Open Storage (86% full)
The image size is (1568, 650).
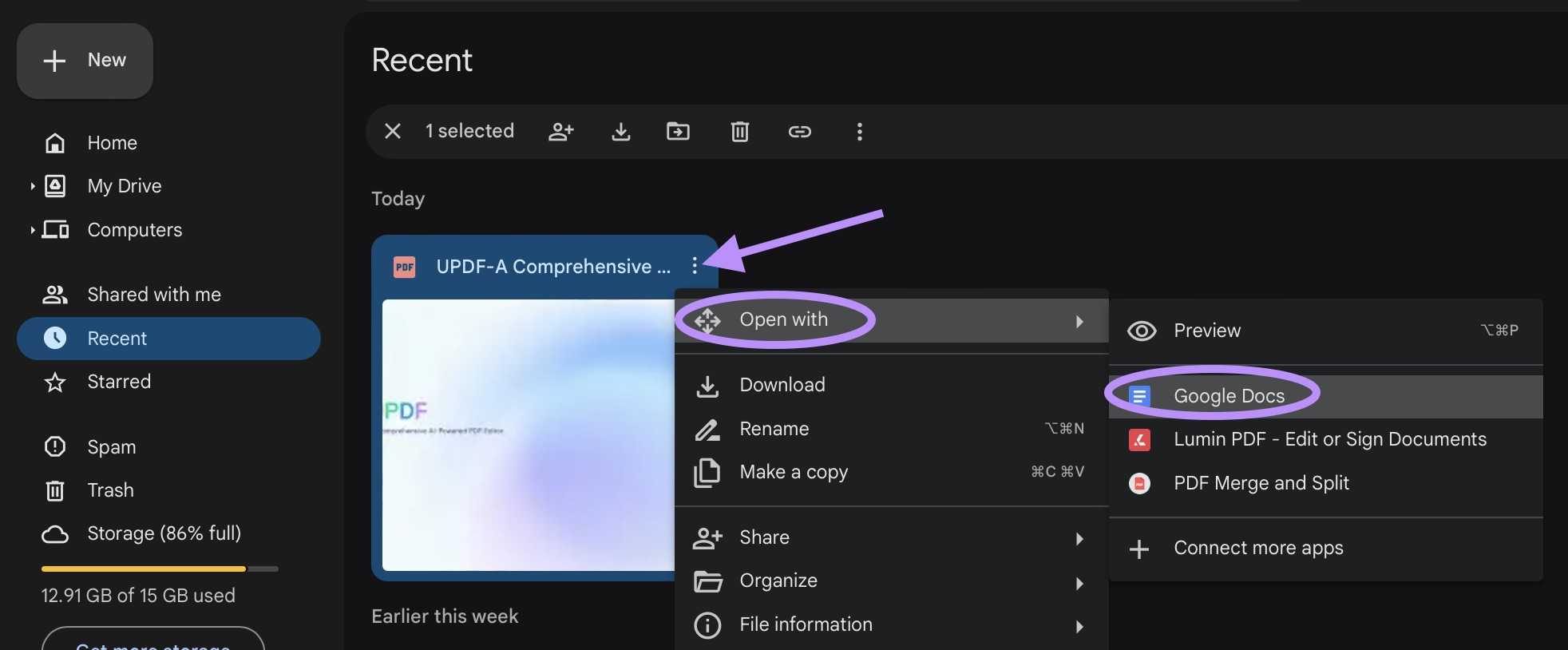pos(164,533)
